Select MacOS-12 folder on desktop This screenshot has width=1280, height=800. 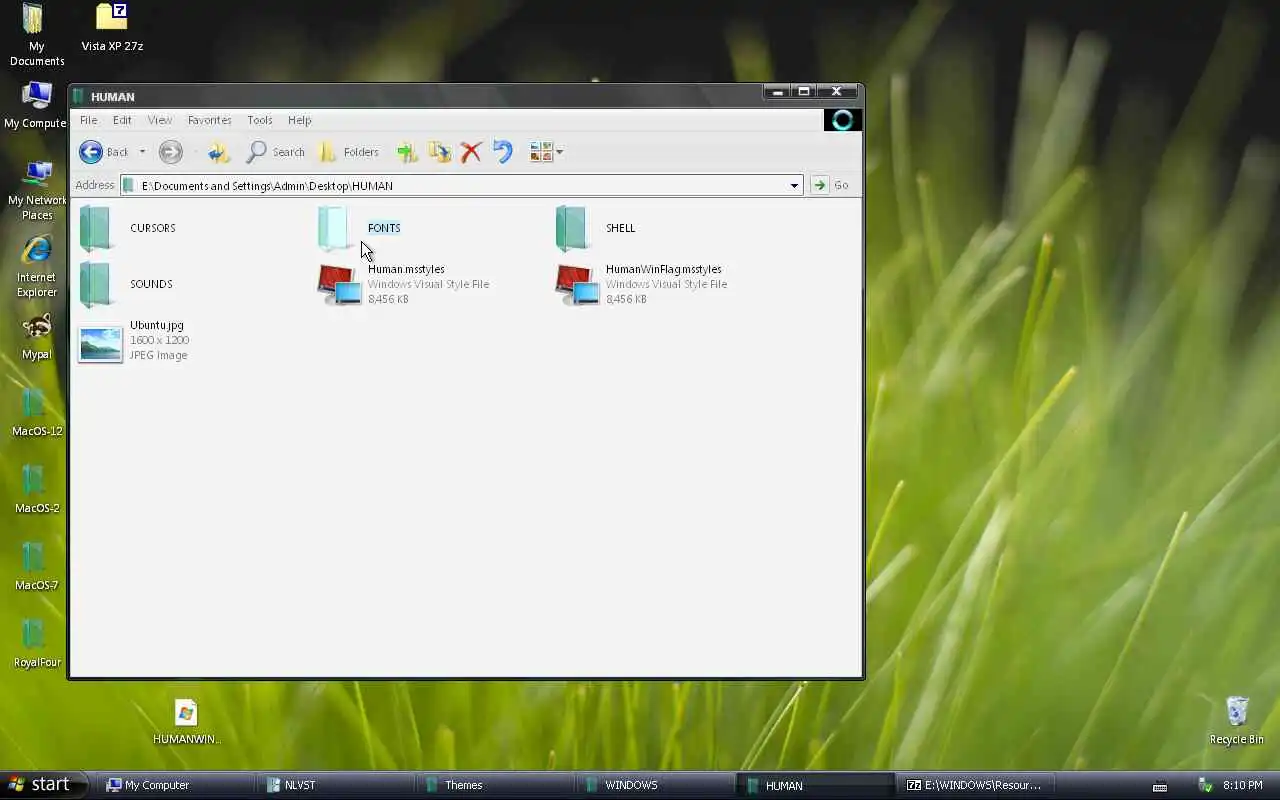tap(37, 413)
